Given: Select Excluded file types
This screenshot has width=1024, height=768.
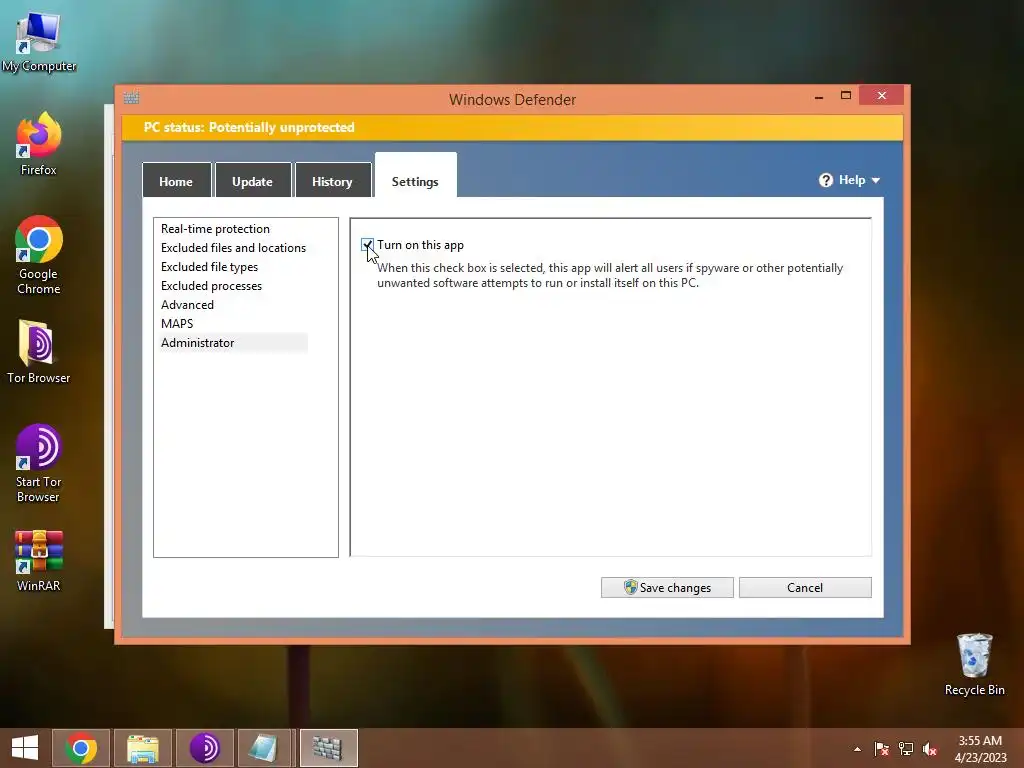Looking at the screenshot, I should point(210,267).
